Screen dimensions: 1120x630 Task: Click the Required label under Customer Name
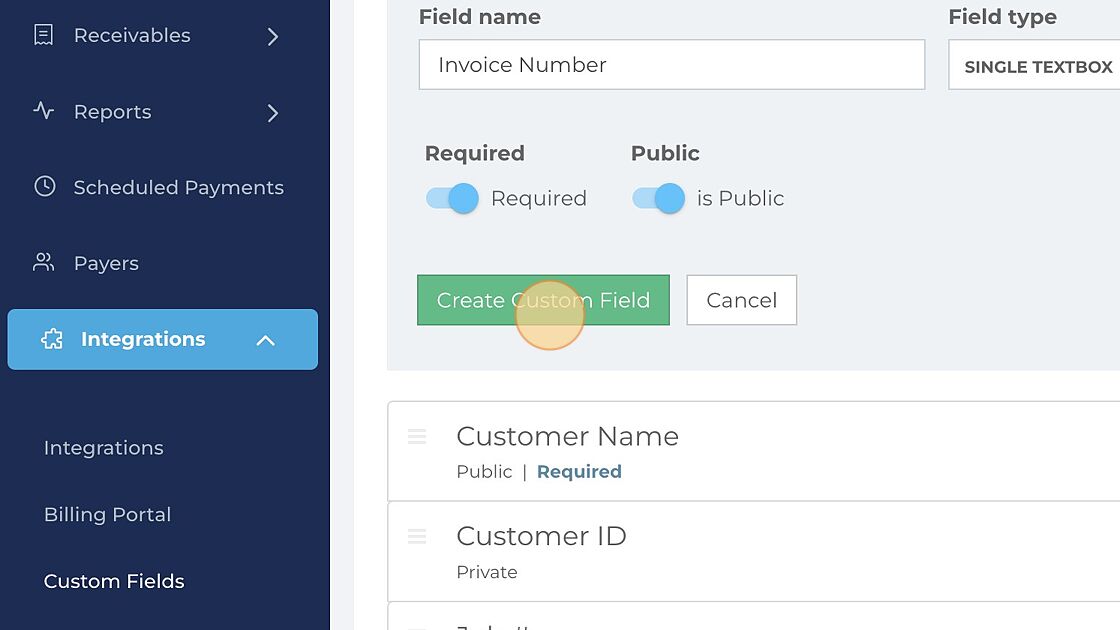click(579, 471)
